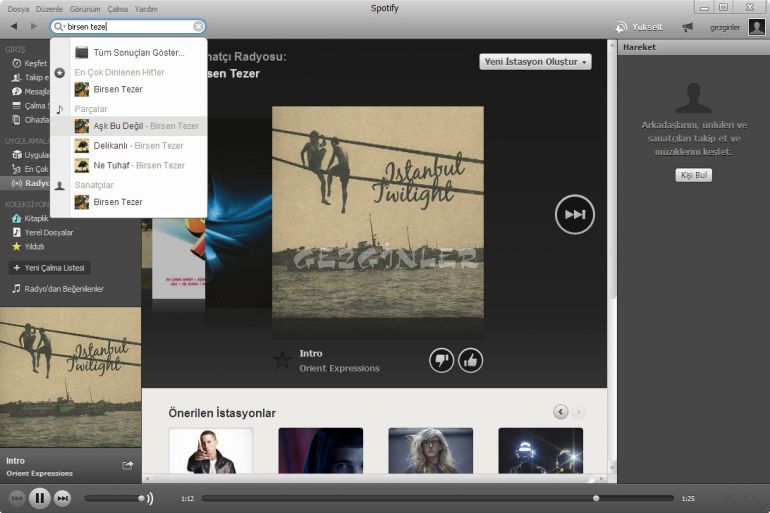Open the Çalma menu
The image size is (770, 513).
click(117, 9)
